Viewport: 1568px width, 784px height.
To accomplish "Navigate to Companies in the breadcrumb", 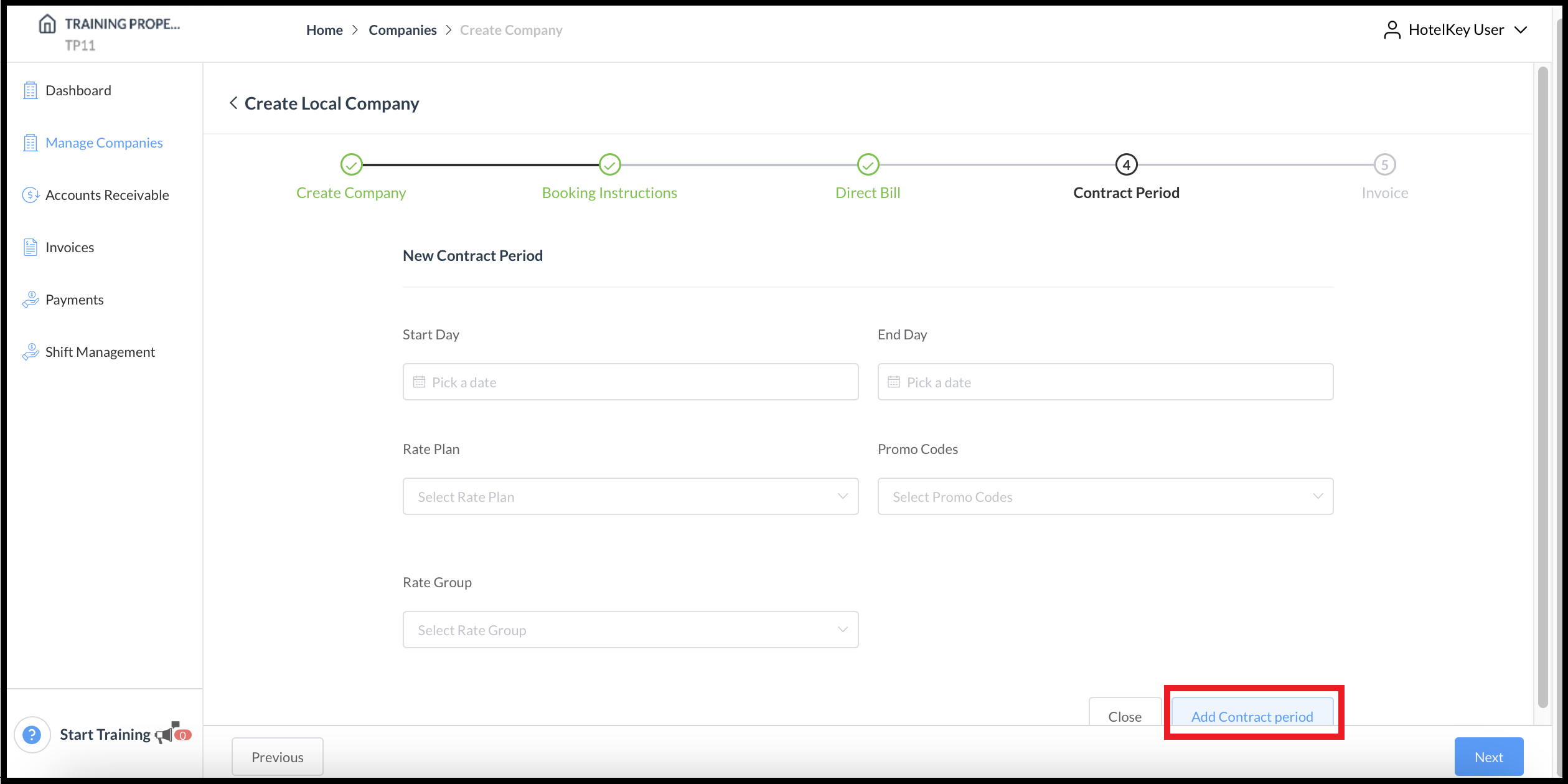I will point(402,29).
